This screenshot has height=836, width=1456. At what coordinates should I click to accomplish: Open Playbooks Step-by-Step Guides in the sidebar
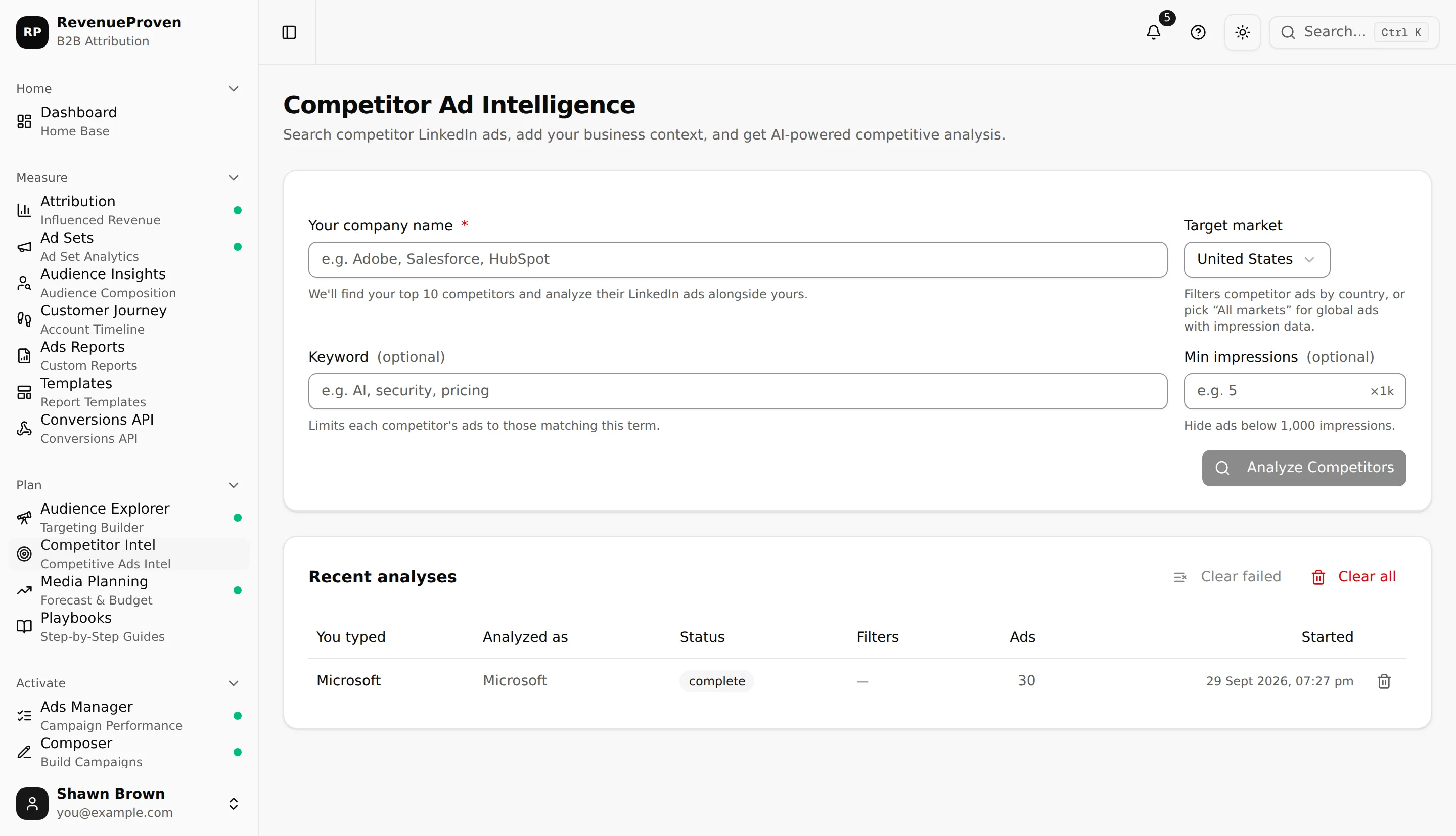(x=129, y=626)
